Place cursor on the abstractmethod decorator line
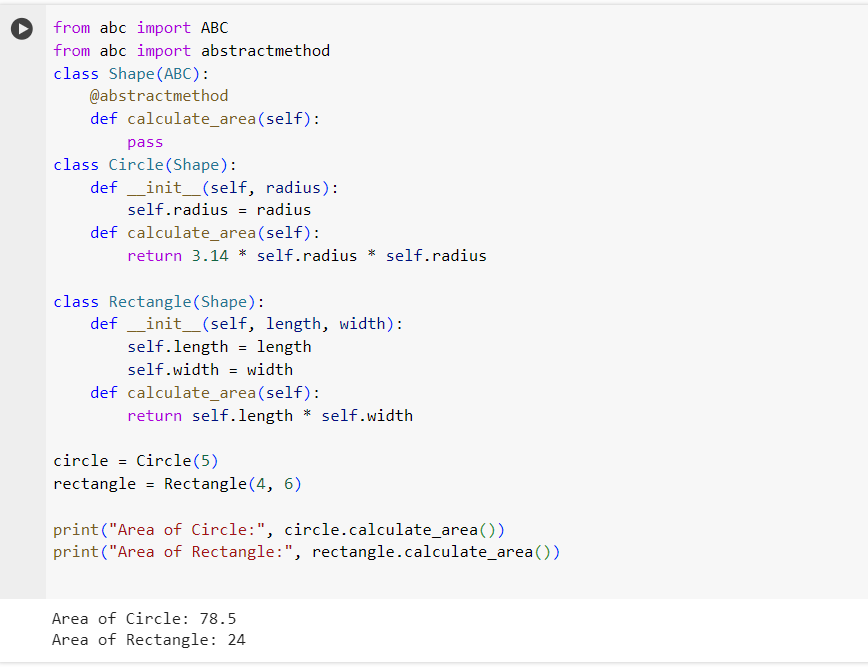The height and width of the screenshot is (667, 868). (160, 95)
